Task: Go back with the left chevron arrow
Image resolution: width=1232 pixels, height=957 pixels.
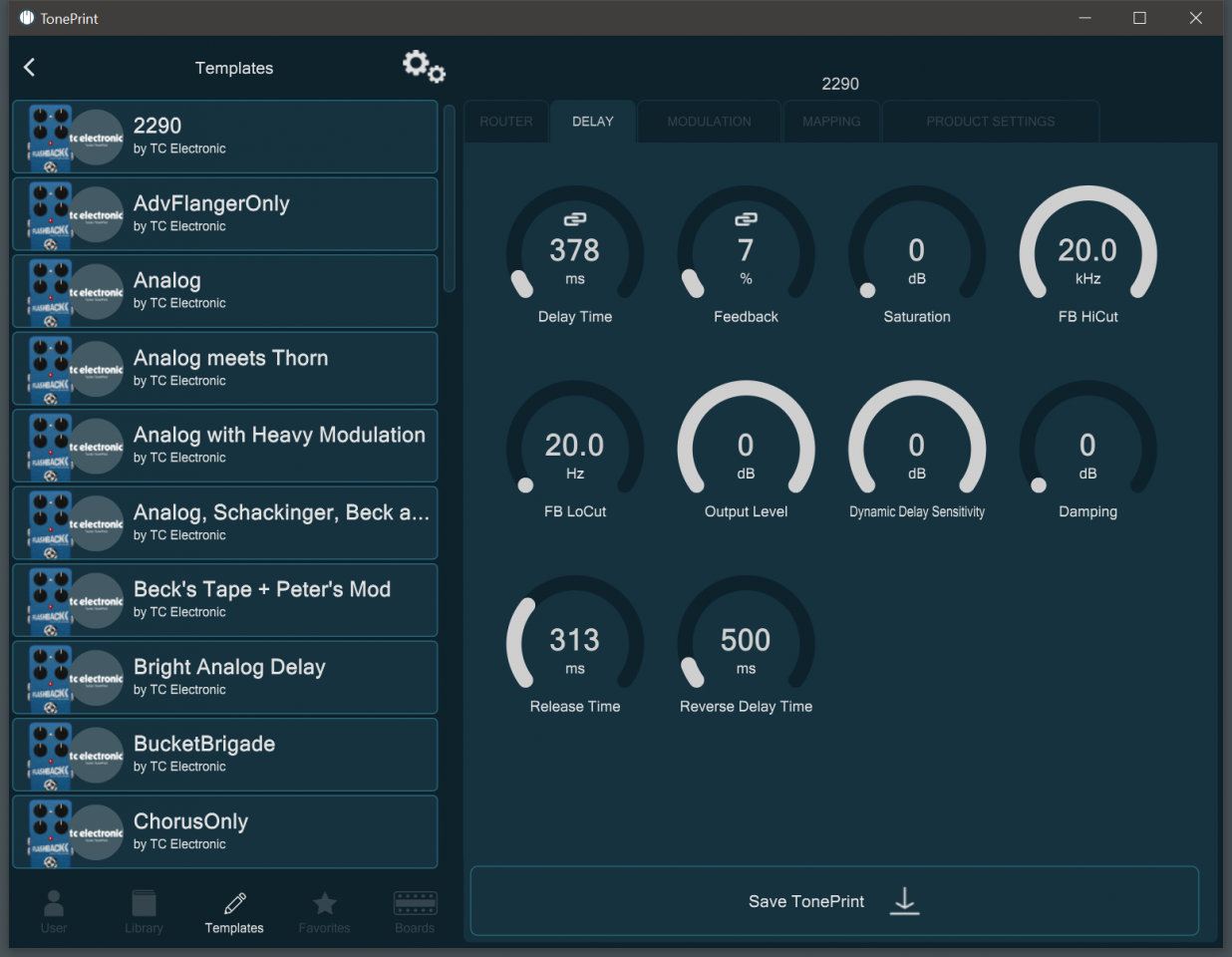Action: (x=29, y=67)
